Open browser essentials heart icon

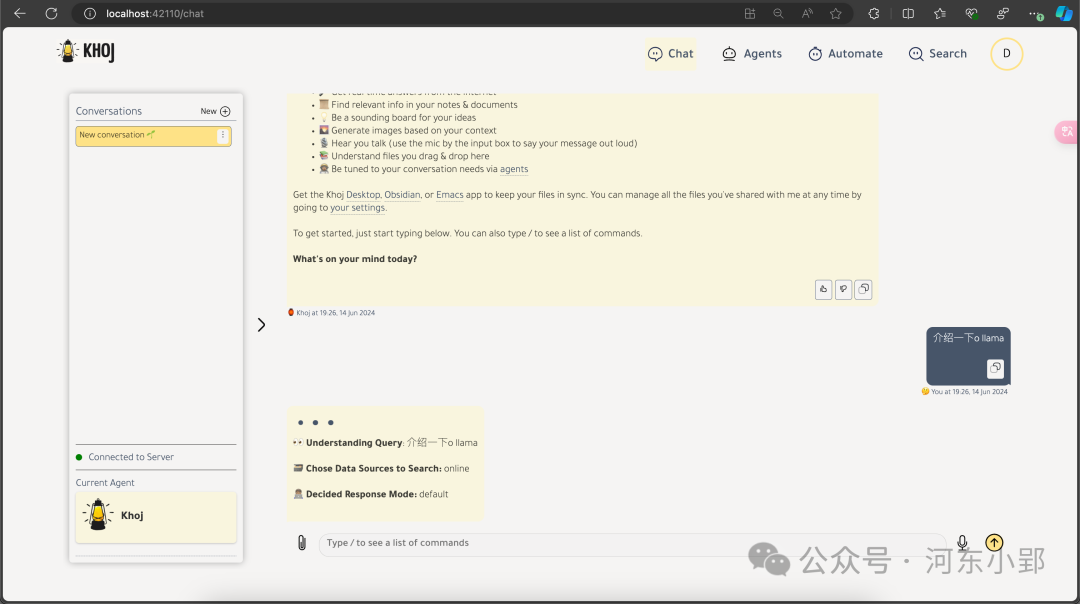click(971, 14)
